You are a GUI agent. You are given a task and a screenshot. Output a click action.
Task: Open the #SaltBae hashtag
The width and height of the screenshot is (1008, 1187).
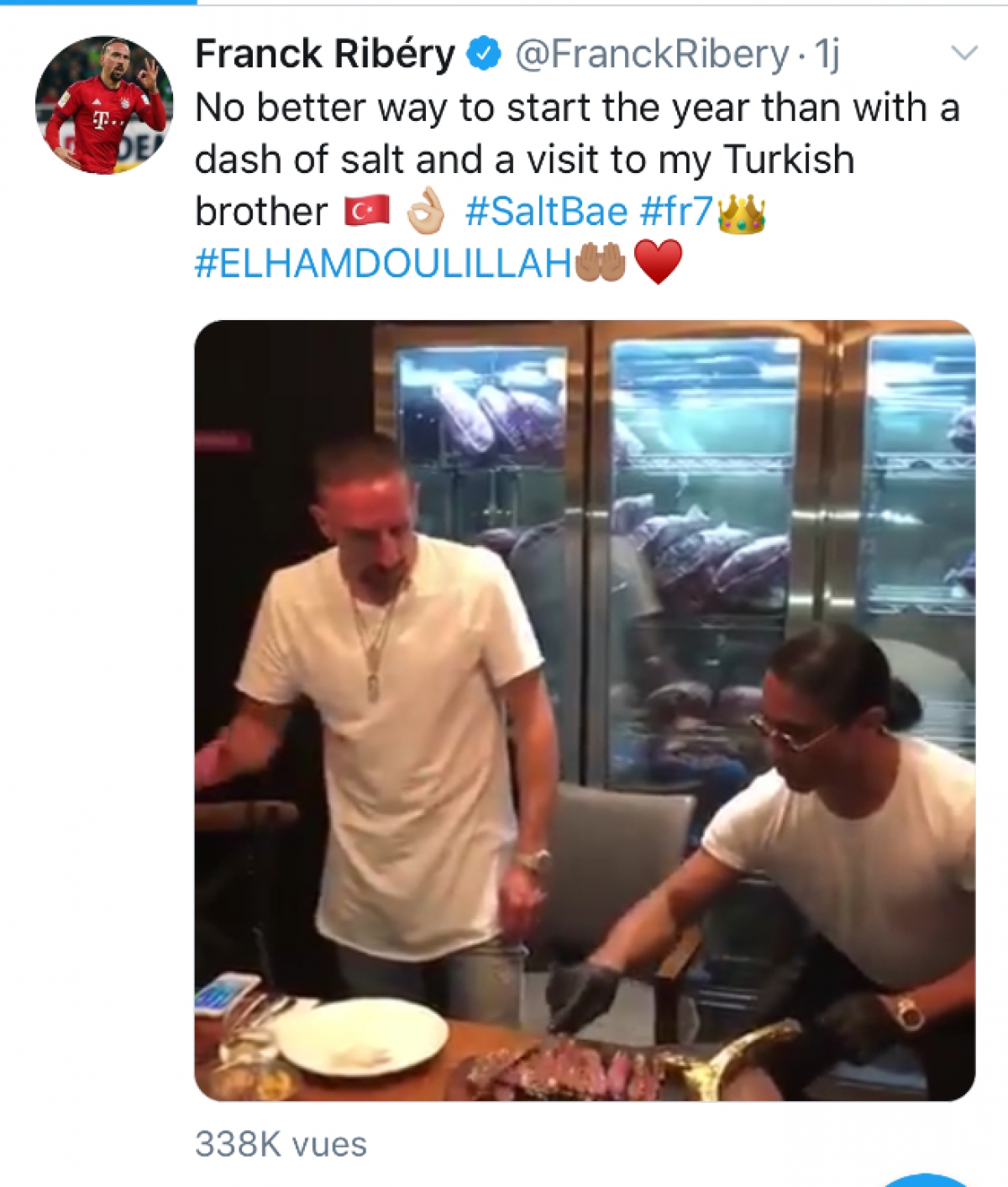[x=546, y=212]
